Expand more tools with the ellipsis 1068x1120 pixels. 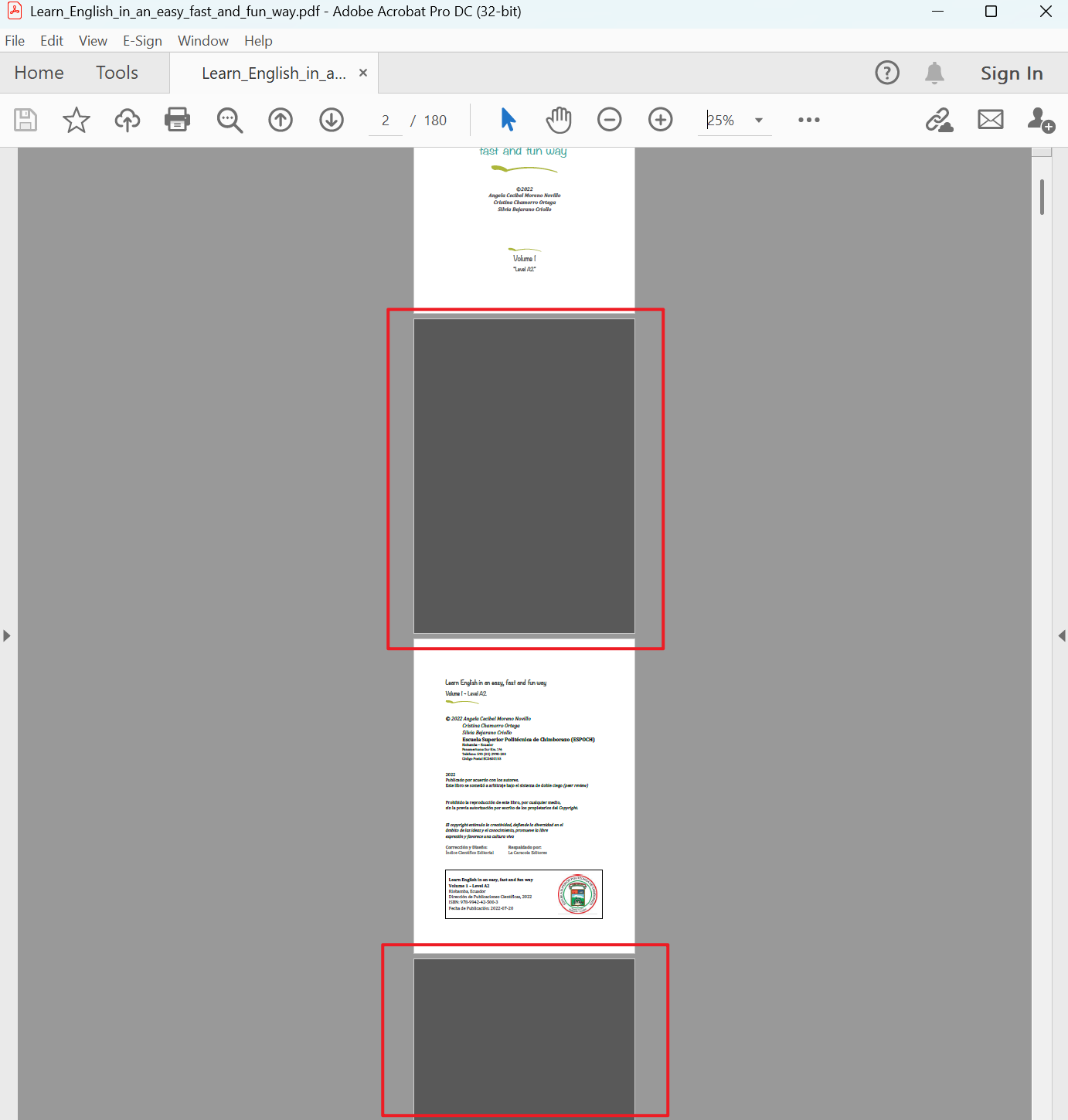(x=808, y=120)
